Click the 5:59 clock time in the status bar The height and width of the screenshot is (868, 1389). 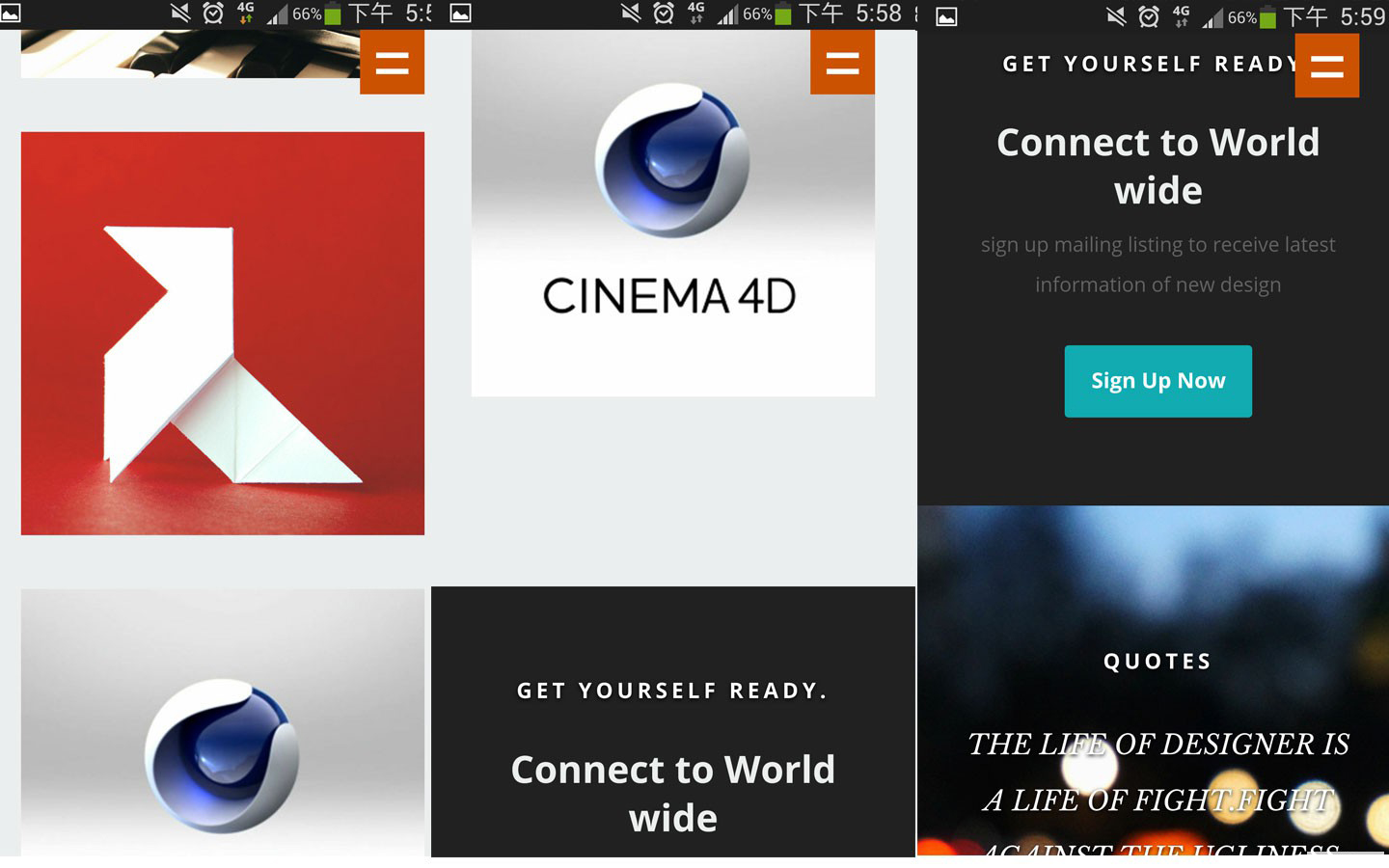1363,16
